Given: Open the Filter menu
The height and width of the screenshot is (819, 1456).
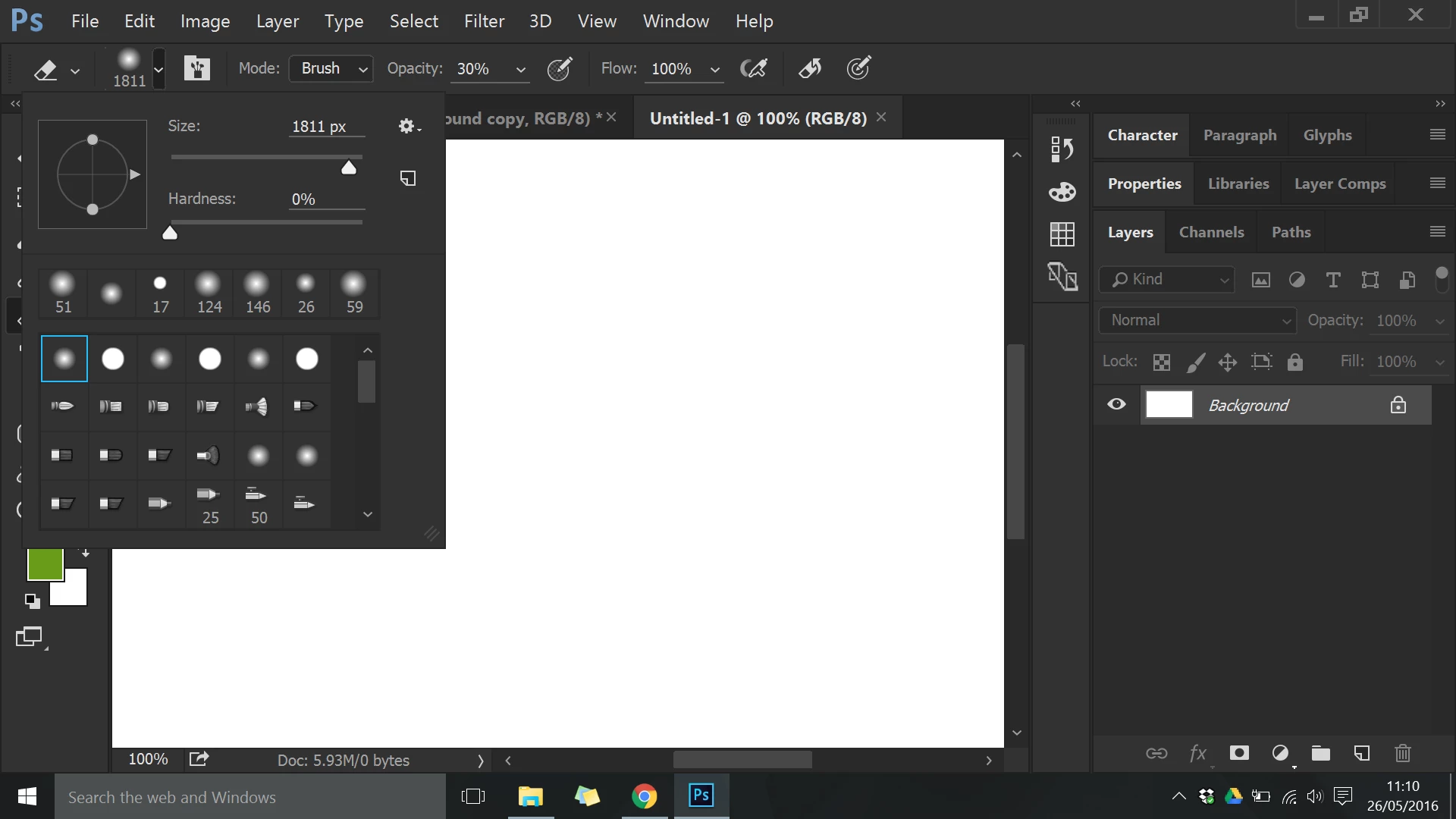Looking at the screenshot, I should pyautogui.click(x=484, y=21).
